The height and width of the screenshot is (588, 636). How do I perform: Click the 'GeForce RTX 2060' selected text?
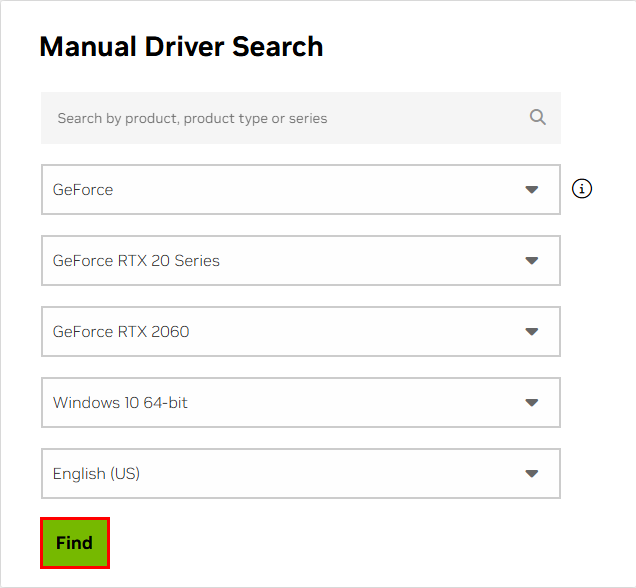click(121, 332)
